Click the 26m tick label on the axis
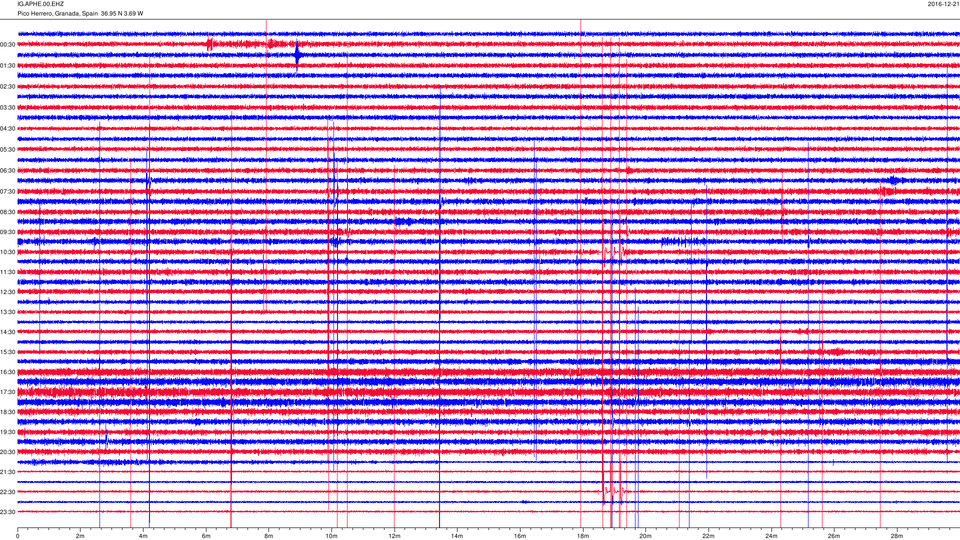This screenshot has height=540, width=960. coord(834,536)
